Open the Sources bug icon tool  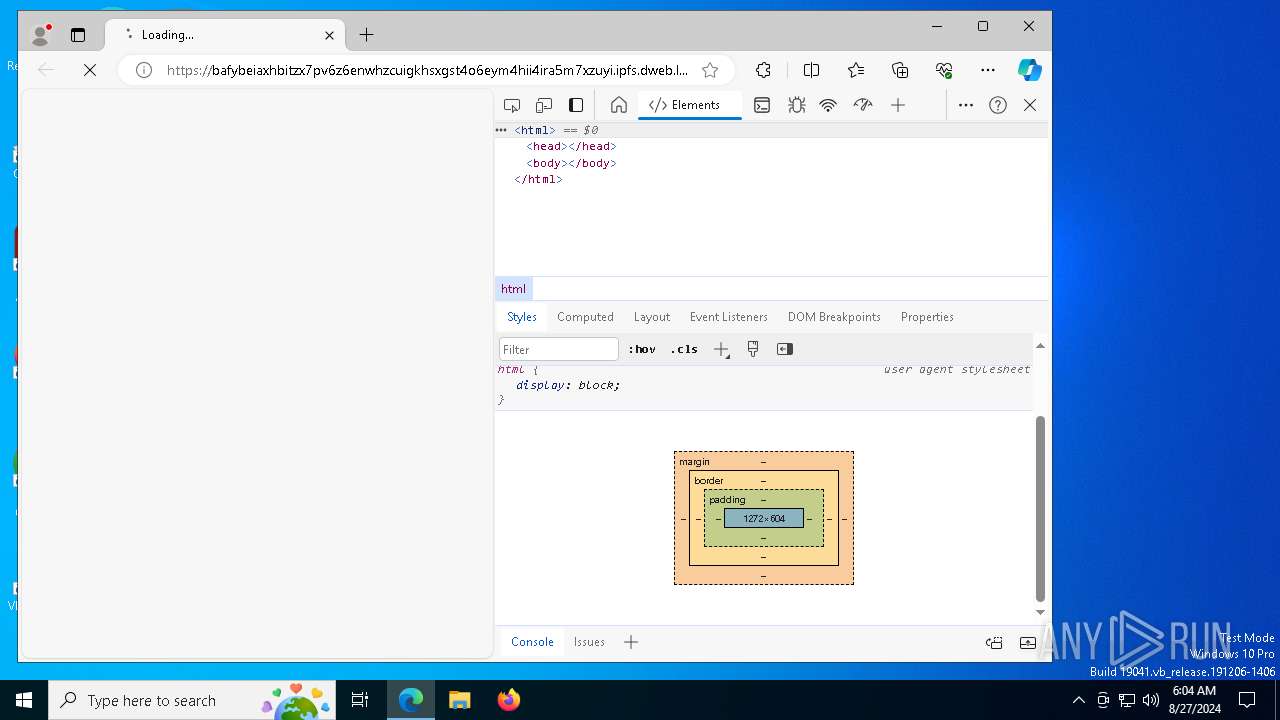point(796,105)
